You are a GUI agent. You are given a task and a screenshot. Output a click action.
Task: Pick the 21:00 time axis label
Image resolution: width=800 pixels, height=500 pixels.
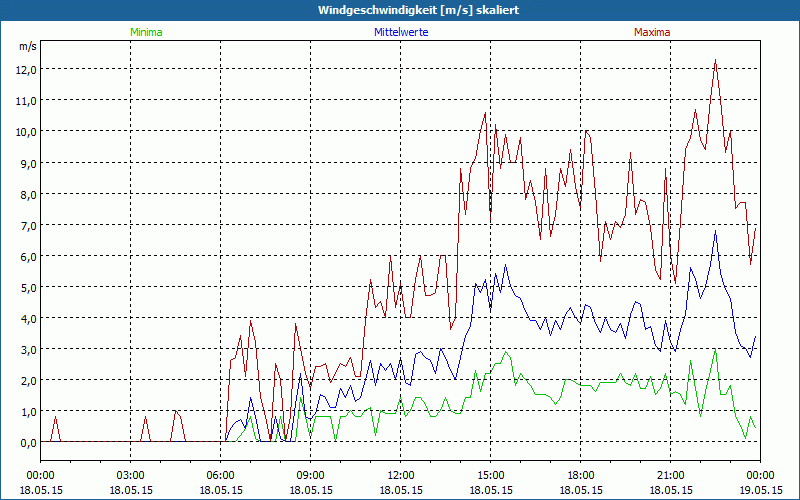coord(670,475)
